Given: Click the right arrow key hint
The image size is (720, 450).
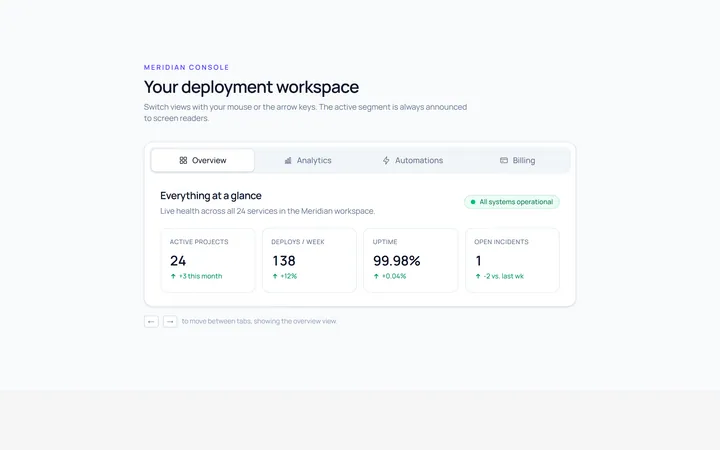Looking at the screenshot, I should click(x=170, y=321).
